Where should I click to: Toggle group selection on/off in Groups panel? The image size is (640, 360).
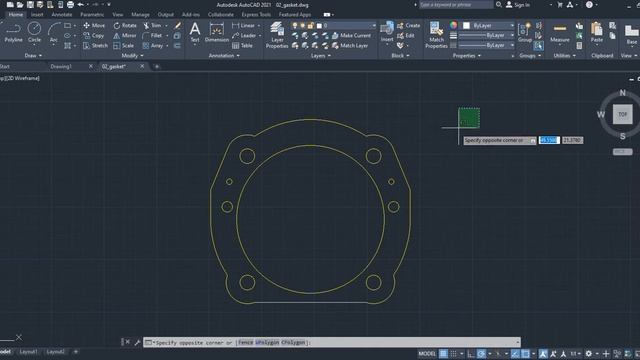click(539, 46)
